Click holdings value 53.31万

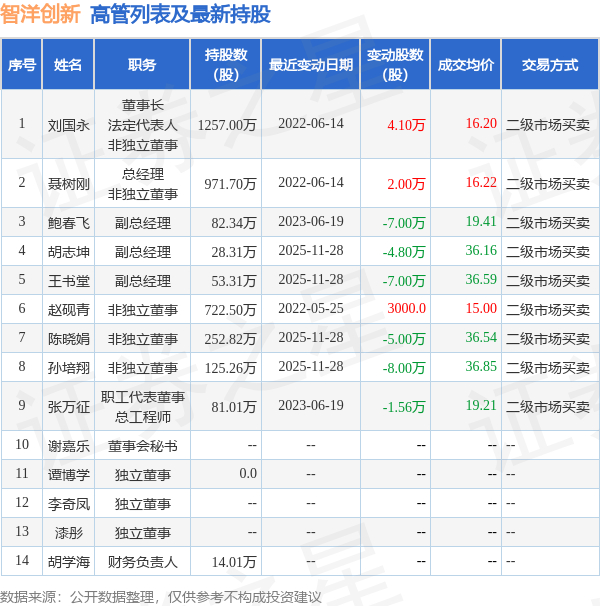pos(234,281)
